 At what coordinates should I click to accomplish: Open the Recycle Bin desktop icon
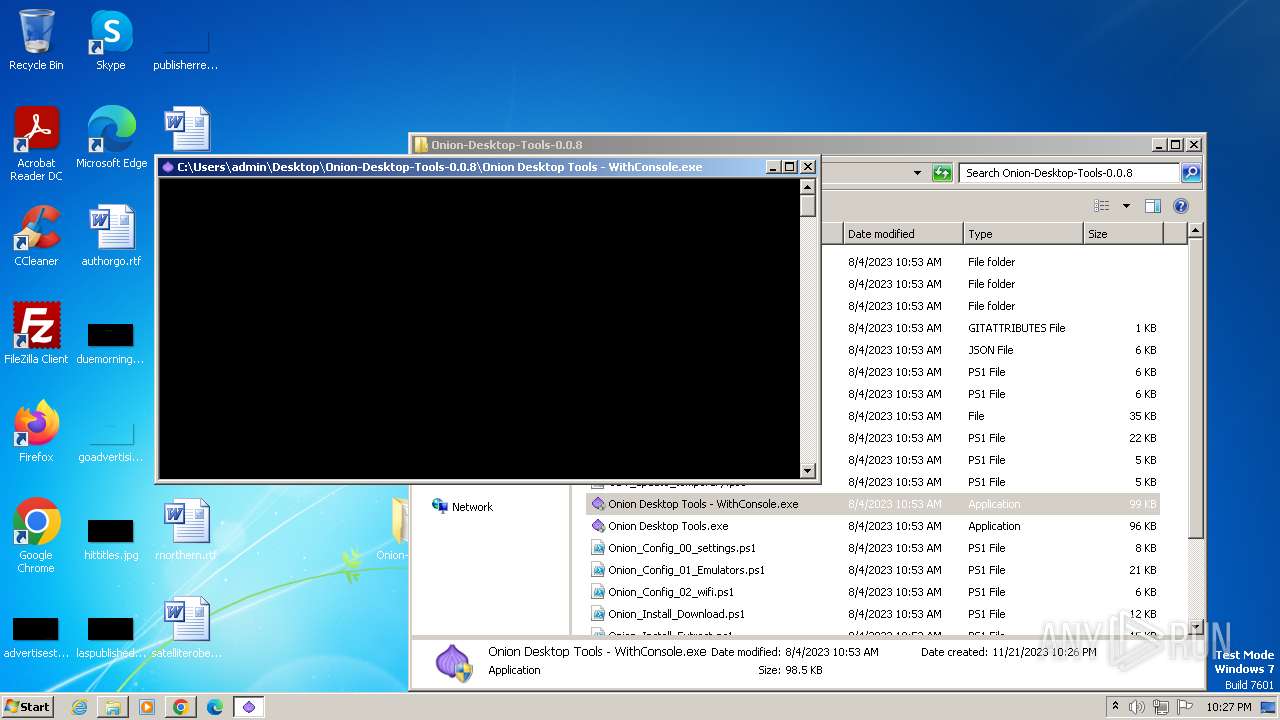(x=36, y=40)
